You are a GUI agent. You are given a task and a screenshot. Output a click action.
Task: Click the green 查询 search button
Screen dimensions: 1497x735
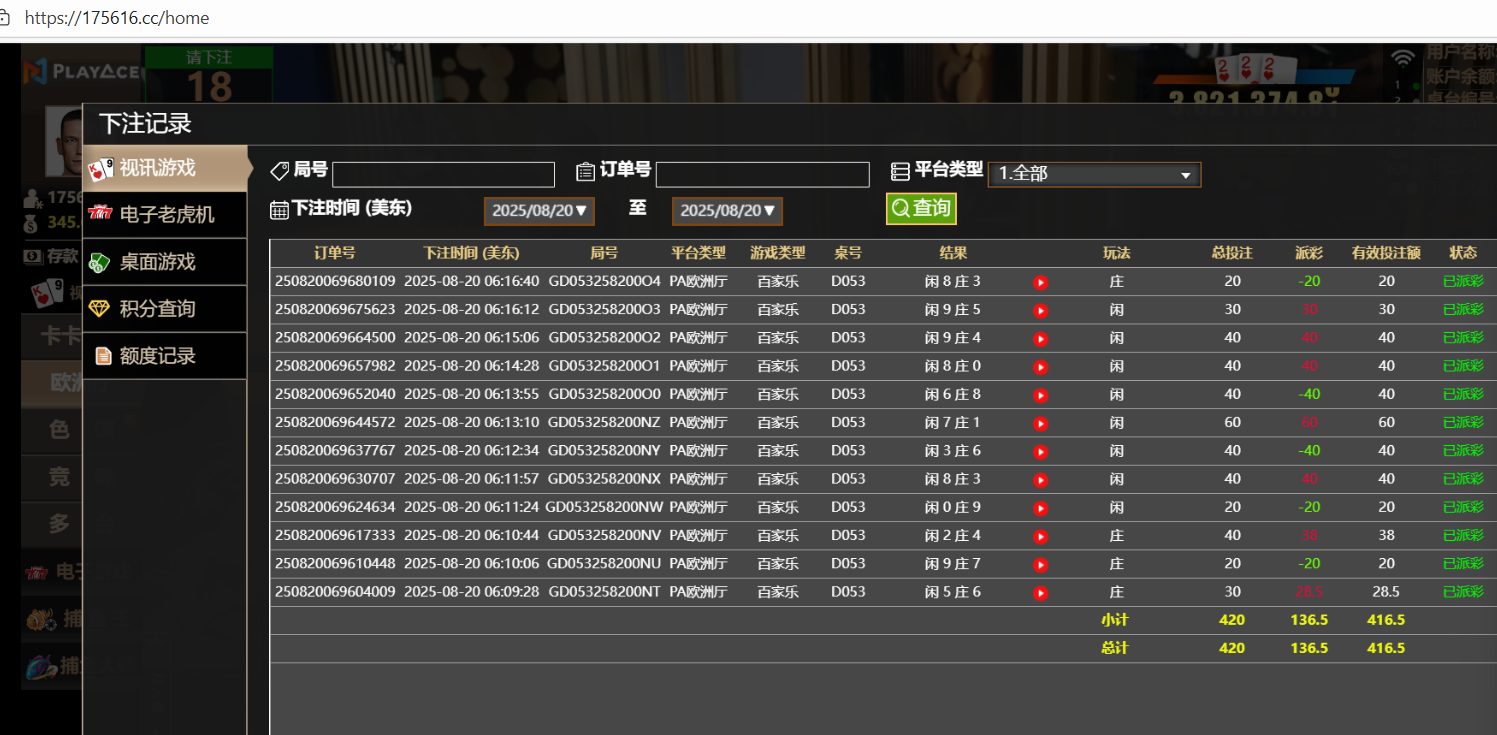(921, 208)
